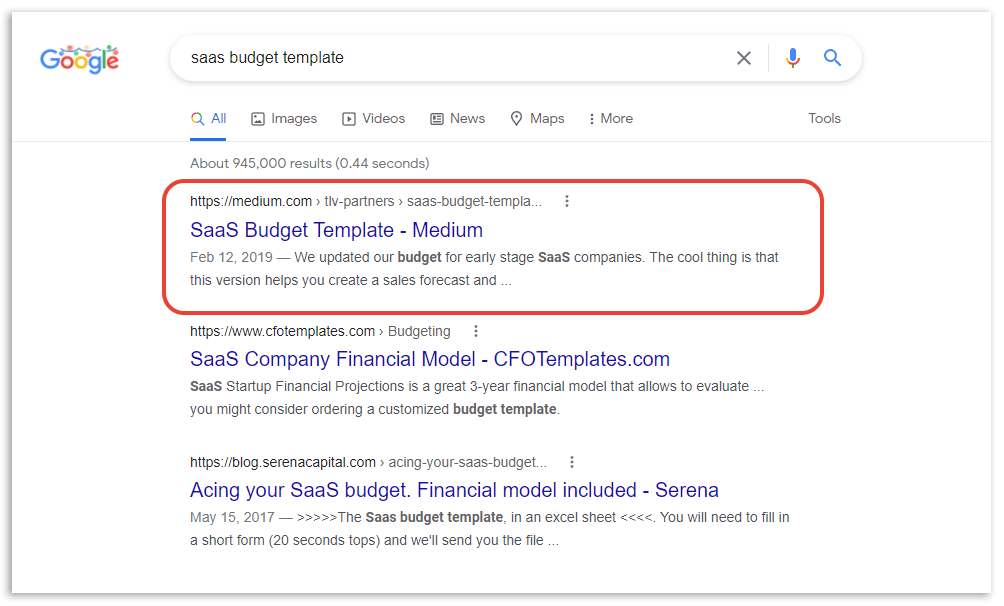
Task: Click the About 945,000 results text
Action: (x=309, y=163)
